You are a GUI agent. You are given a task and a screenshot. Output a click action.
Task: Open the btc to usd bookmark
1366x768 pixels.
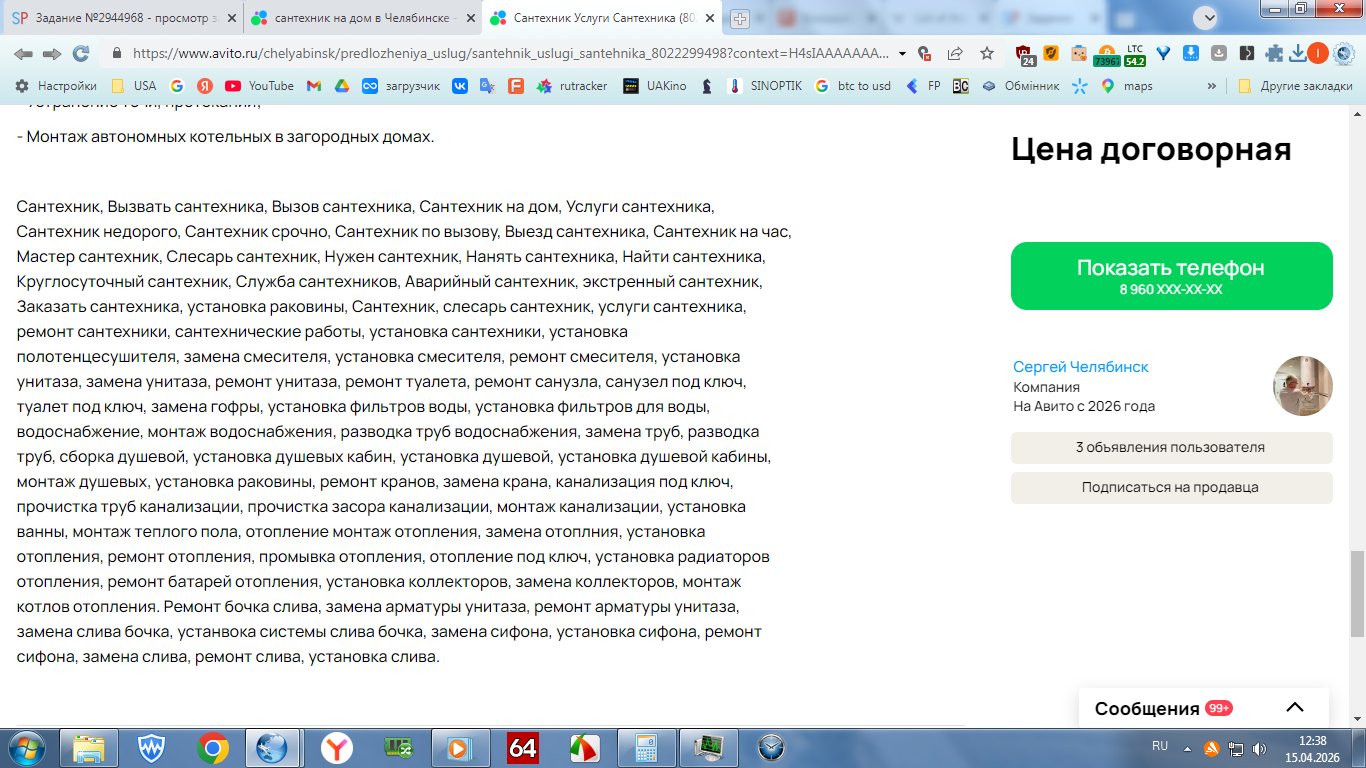[853, 86]
